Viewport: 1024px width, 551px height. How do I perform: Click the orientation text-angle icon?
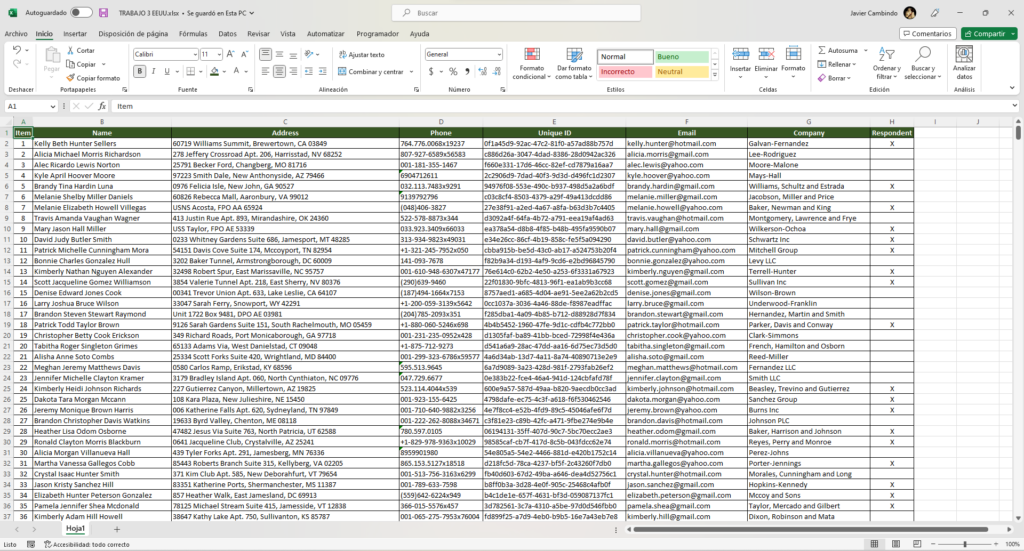tap(309, 54)
